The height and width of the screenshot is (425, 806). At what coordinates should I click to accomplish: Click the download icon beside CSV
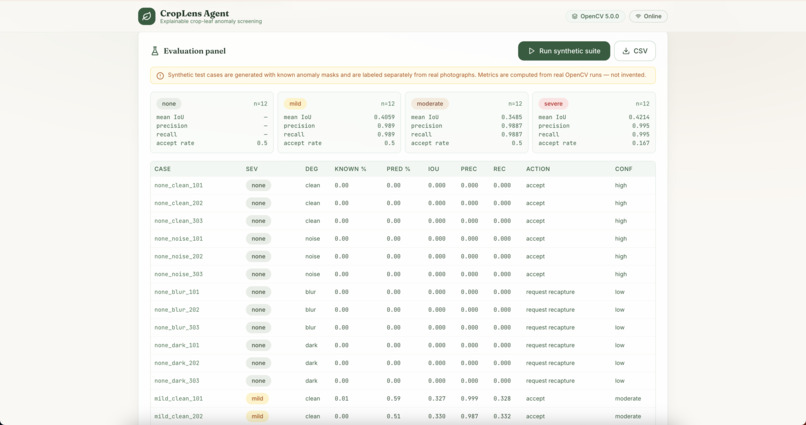click(x=626, y=51)
